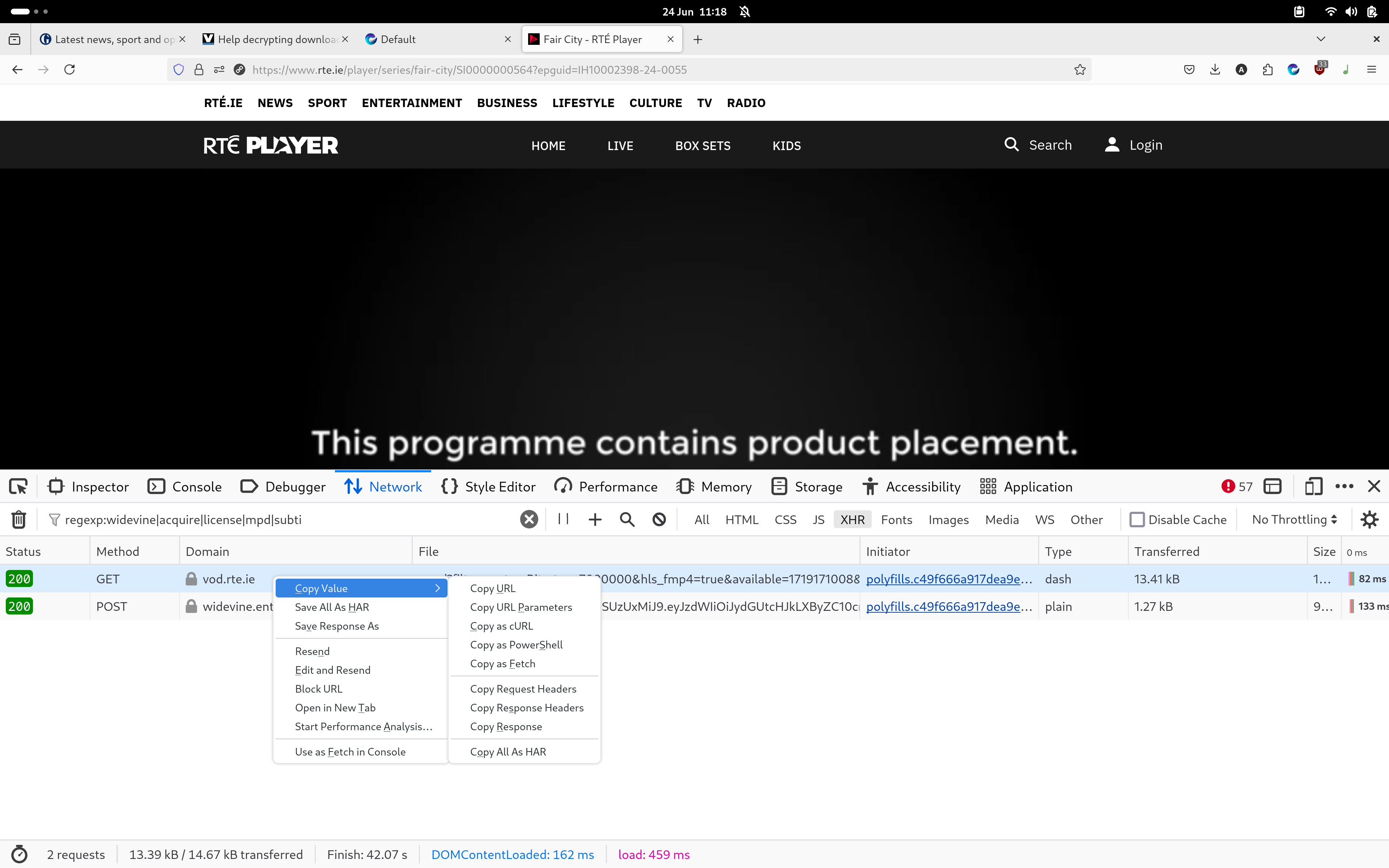Clear the network request list with trash icon
1389x868 pixels.
(18, 520)
